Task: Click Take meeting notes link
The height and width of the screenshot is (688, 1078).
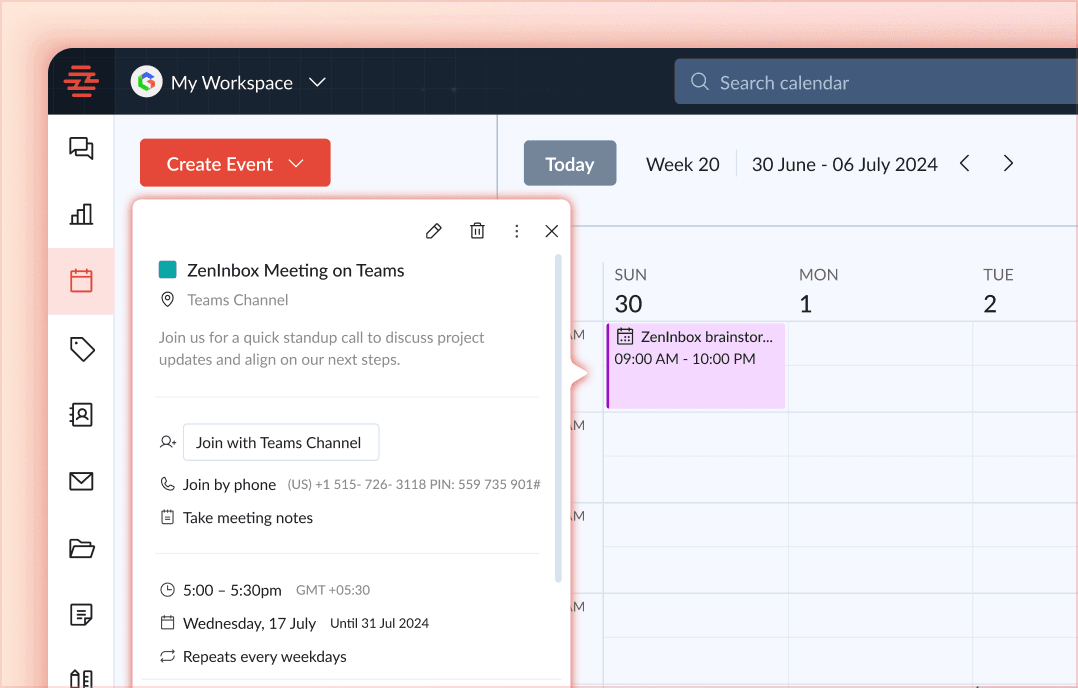Action: click(248, 518)
